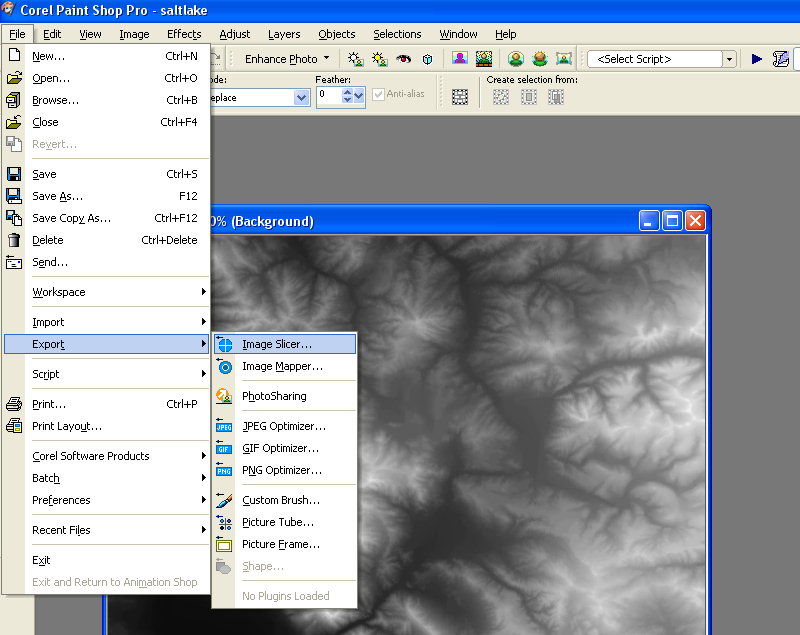The width and height of the screenshot is (800, 635).
Task: Open the selection Mode combo box
Action: coord(260,97)
